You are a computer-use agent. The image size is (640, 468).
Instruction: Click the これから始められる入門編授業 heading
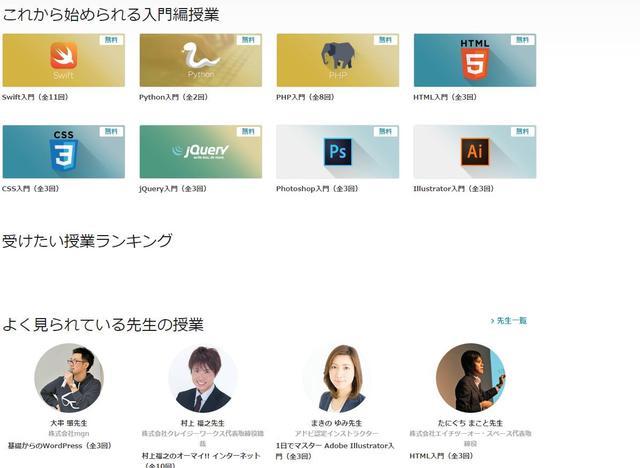(x=111, y=15)
